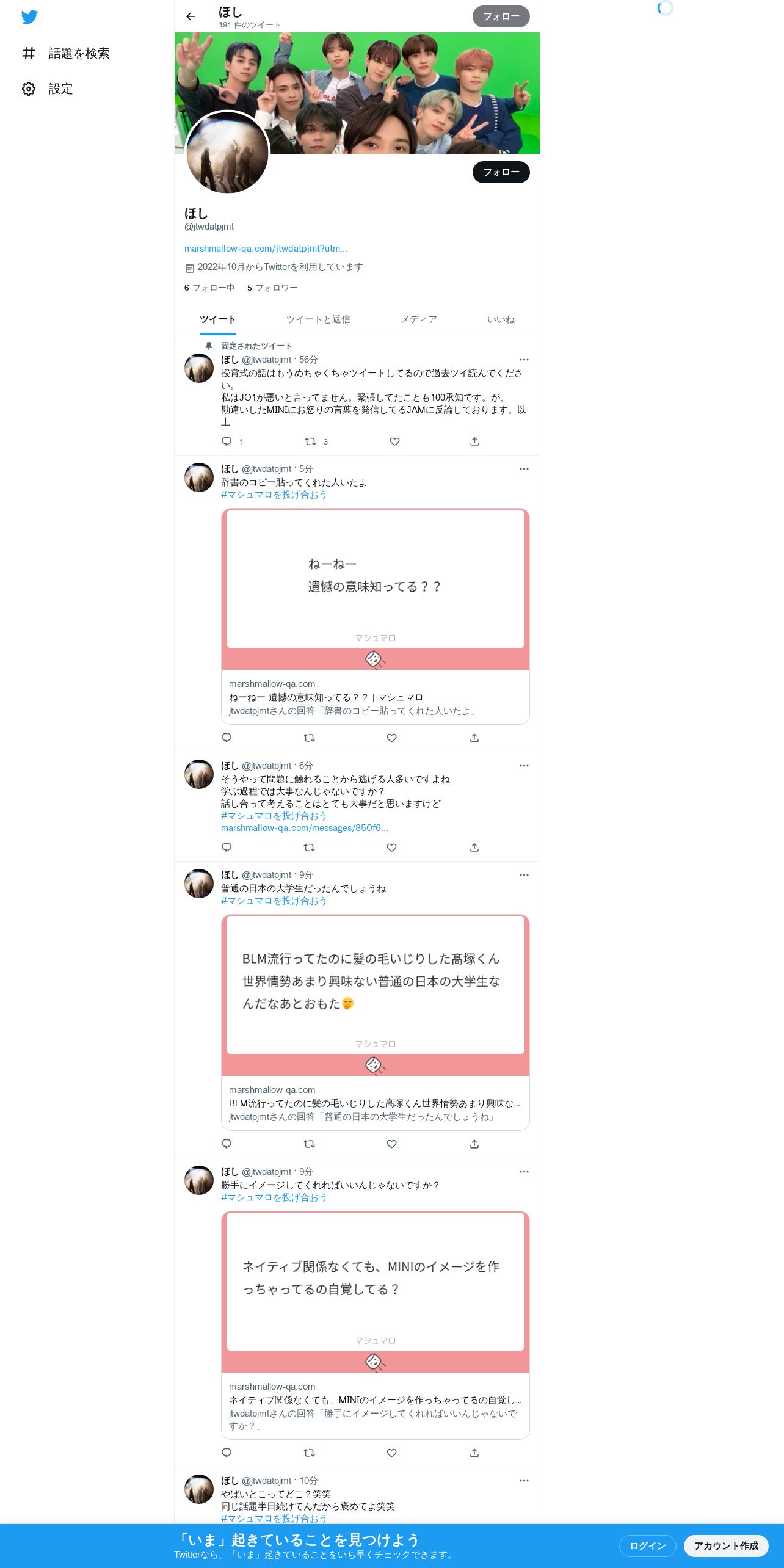784x1568 pixels.
Task: Switch to the メディア tab
Action: point(419,319)
